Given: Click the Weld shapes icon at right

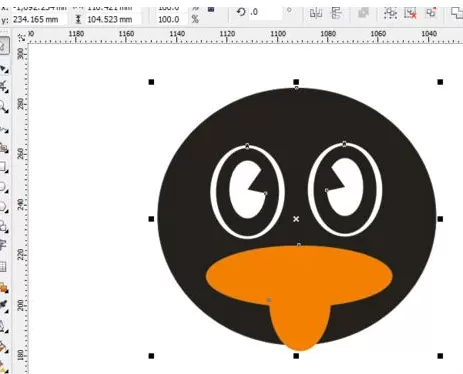Looking at the screenshot, I should point(456,13).
